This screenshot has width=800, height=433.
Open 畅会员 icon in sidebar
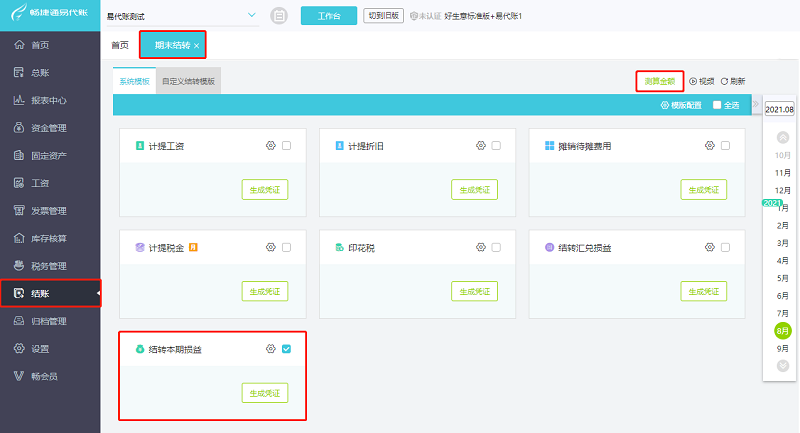pos(19,376)
